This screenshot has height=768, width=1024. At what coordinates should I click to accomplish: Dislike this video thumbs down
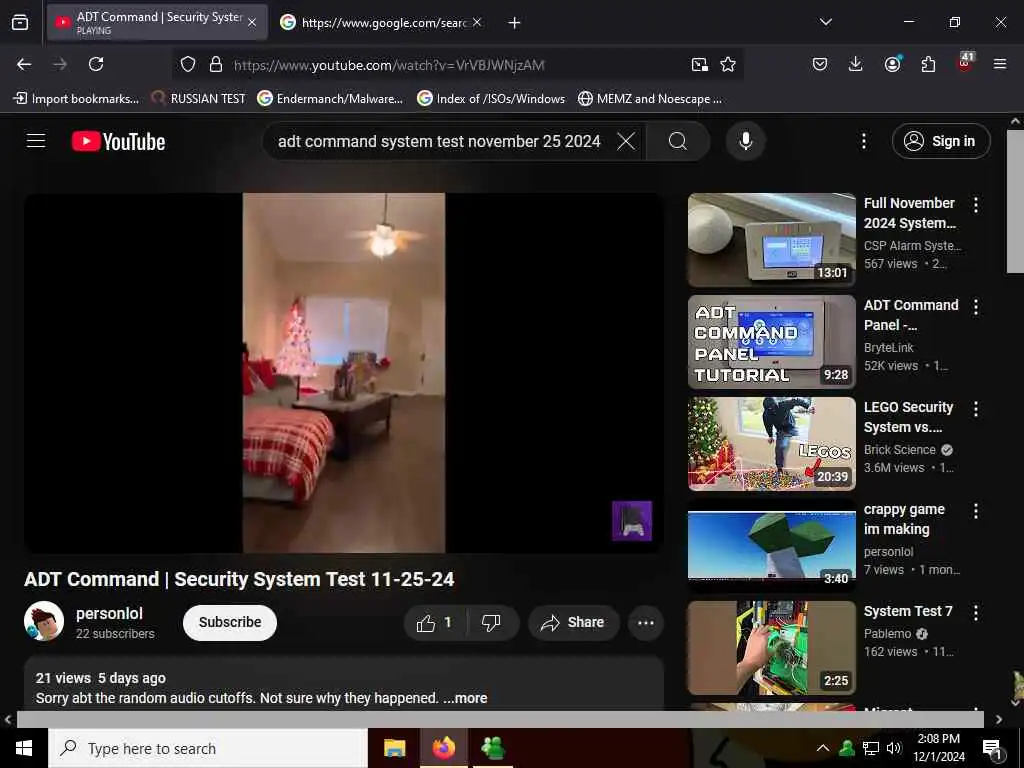492,623
